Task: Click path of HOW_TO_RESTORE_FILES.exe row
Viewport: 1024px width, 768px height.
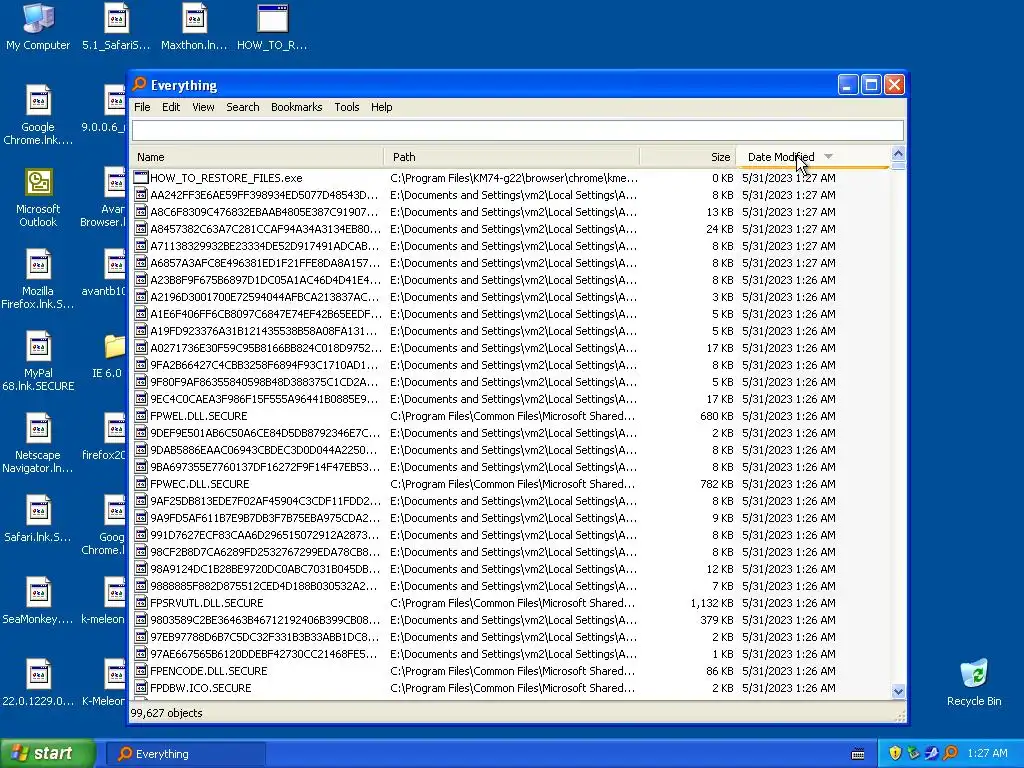Action: pyautogui.click(x=514, y=178)
